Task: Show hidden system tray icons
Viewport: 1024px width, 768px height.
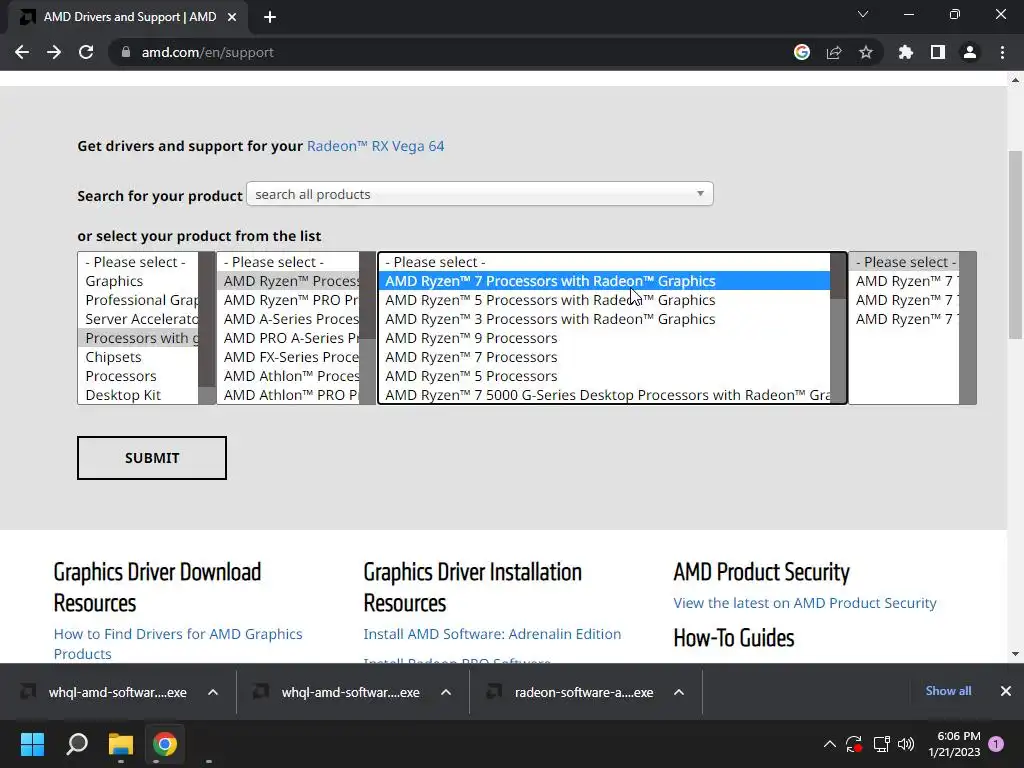Action: [829, 744]
